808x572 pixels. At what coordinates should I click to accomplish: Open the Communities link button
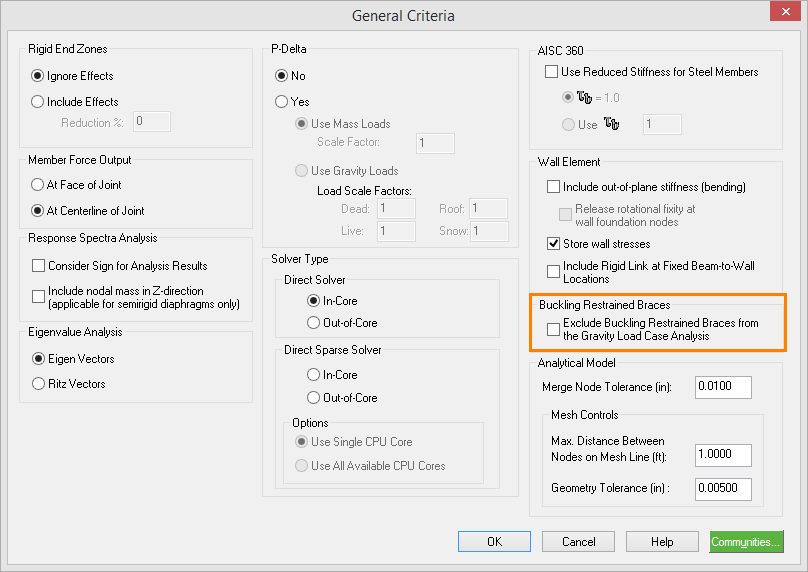pos(746,542)
